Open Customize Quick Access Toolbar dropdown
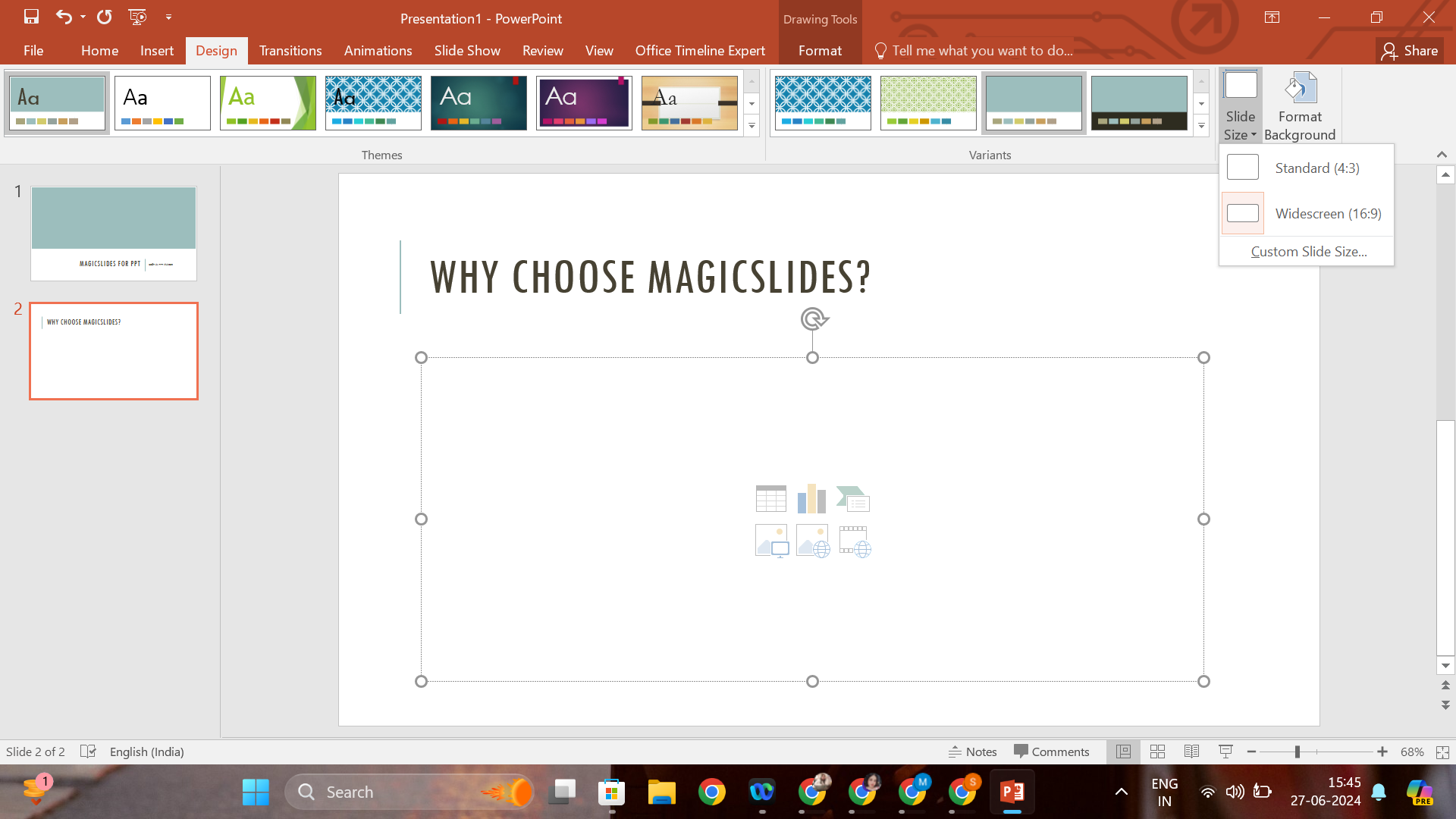Screen dimensions: 1456x819 point(168,17)
